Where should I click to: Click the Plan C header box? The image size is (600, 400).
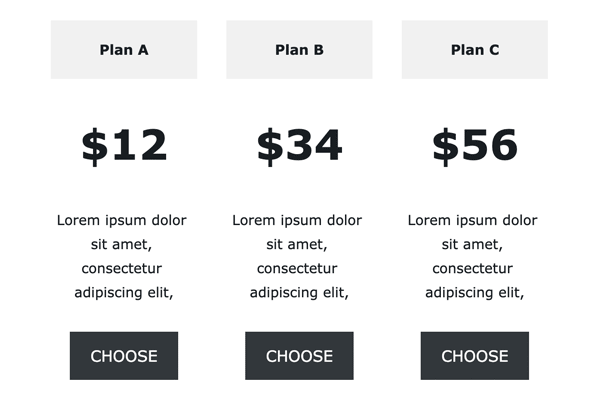(x=474, y=50)
